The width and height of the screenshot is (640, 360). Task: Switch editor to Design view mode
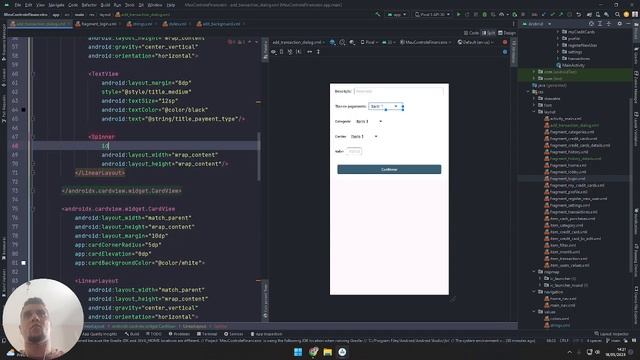click(x=507, y=33)
